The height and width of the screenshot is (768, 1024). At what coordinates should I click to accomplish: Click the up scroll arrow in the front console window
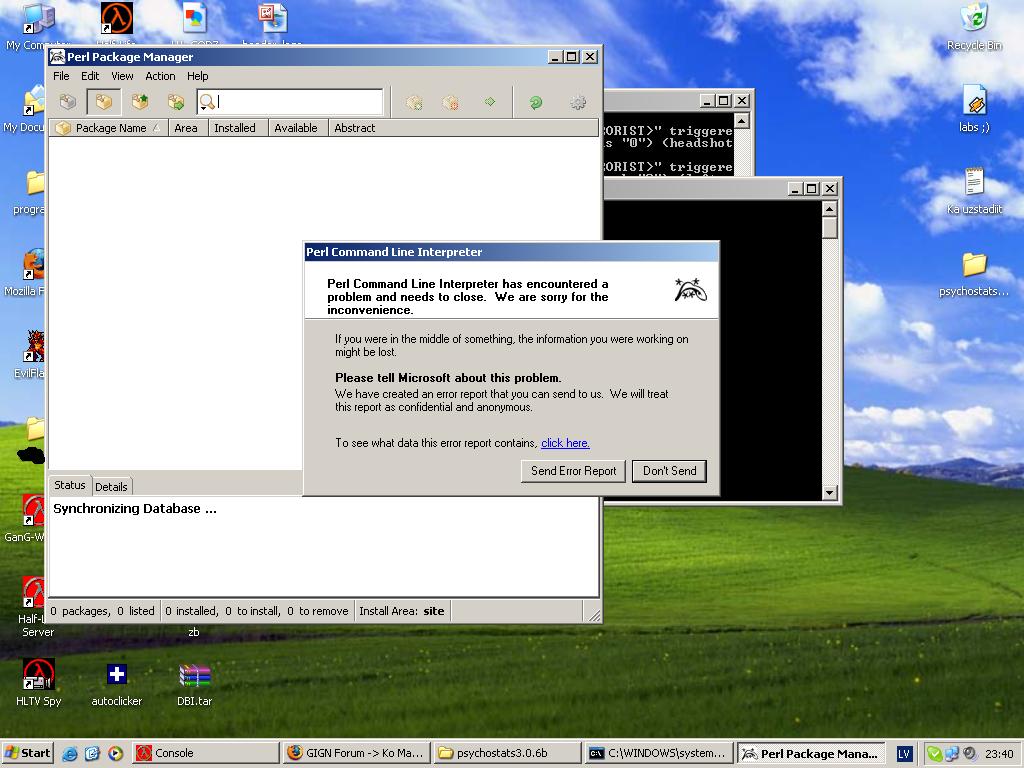coord(829,208)
